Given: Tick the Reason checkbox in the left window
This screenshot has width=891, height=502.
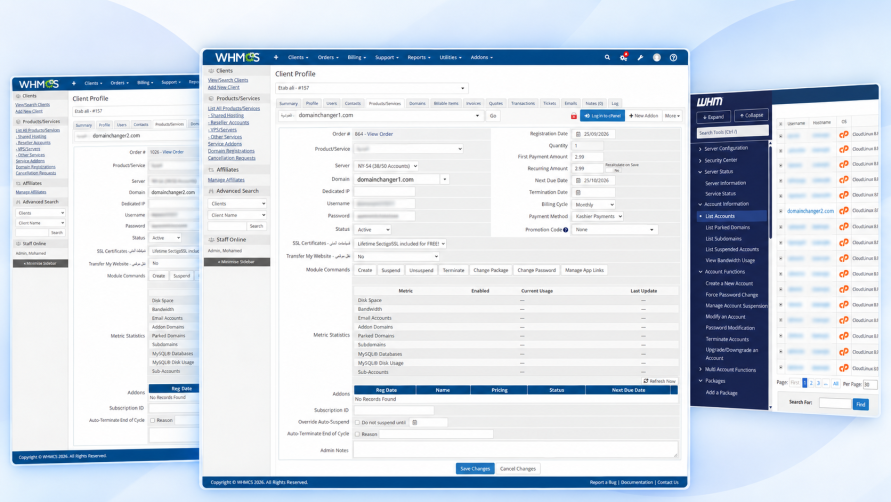Looking at the screenshot, I should pyautogui.click(x=152, y=420).
